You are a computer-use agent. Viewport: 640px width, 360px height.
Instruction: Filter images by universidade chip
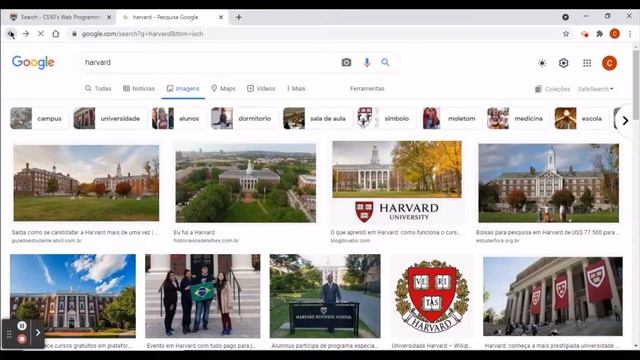[109, 118]
